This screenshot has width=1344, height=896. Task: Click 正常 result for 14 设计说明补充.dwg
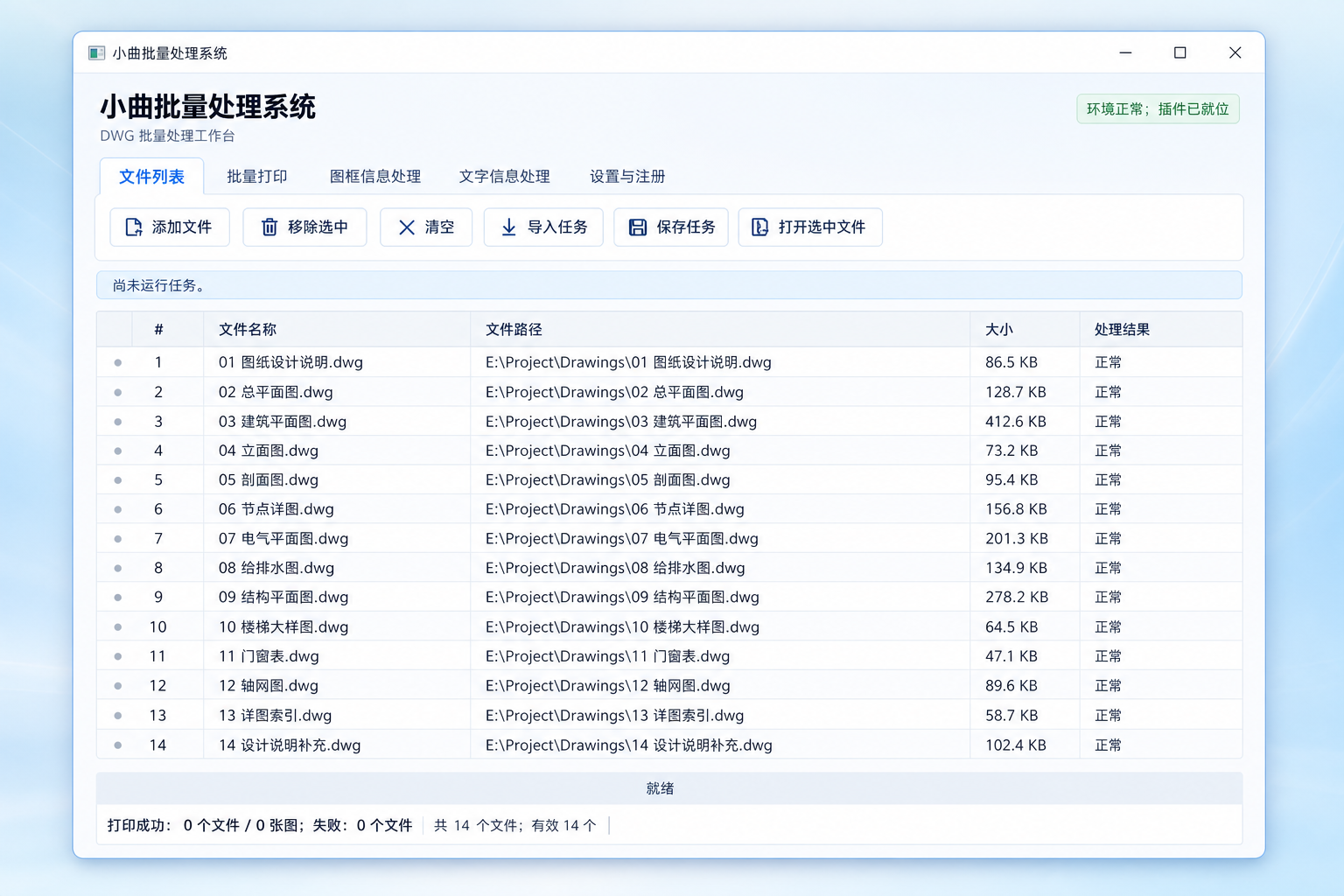pos(1109,745)
